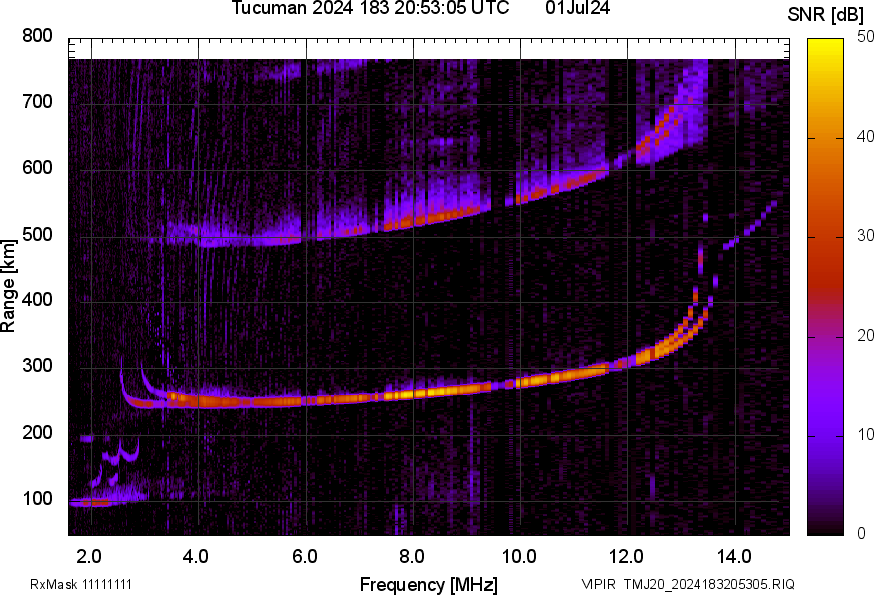Click range tick label '500'
Image resolution: width=874 pixels, height=595 pixels.
pyautogui.click(x=37, y=234)
